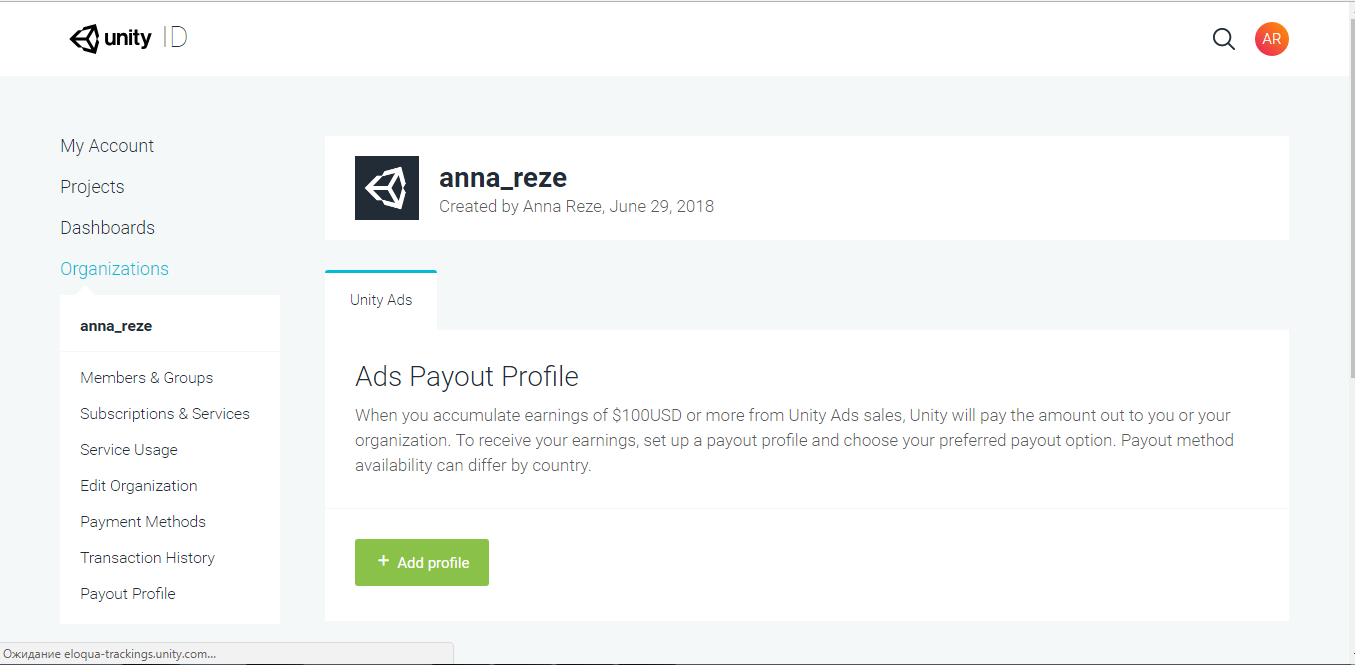Click the anna_reze organization Unity logo
This screenshot has width=1355, height=665.
[x=387, y=188]
